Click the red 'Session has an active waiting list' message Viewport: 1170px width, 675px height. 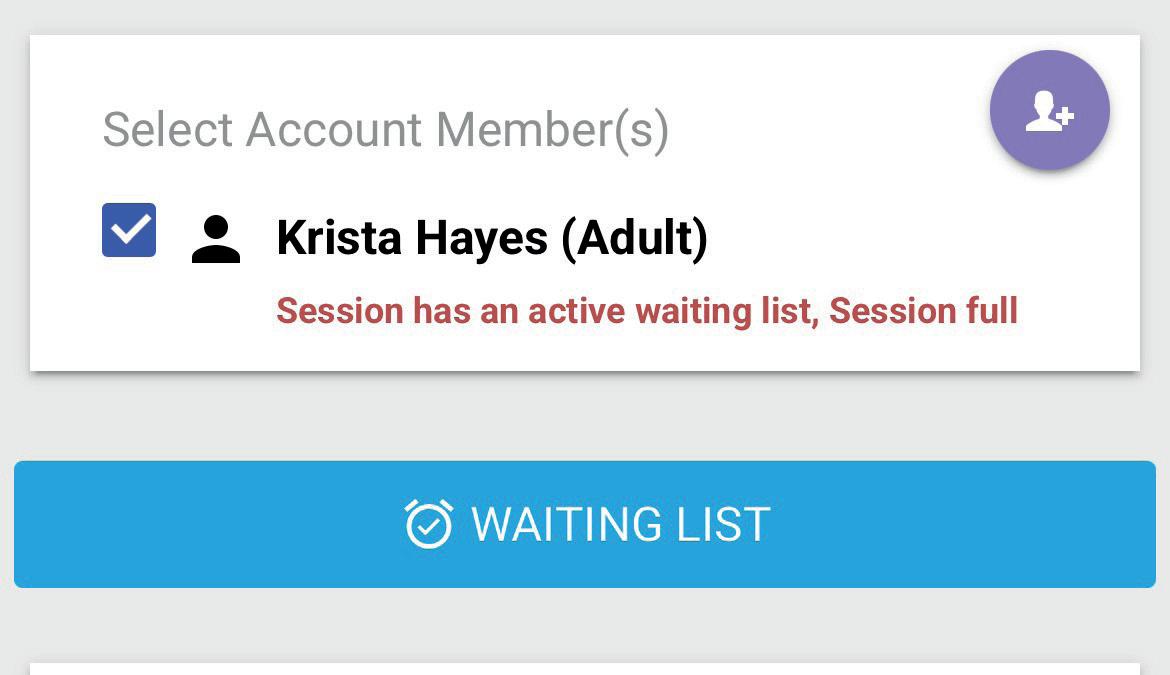(x=544, y=311)
